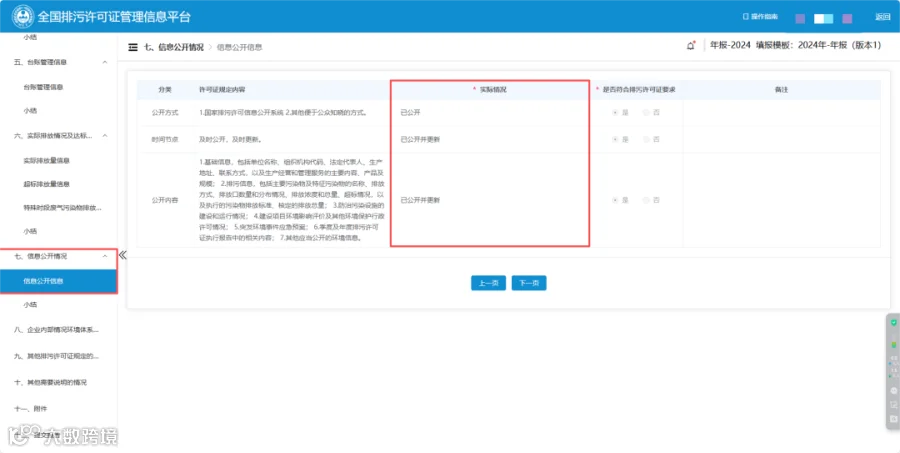Viewport: 900px width, 453px height.
Task: Open 台账管理信息 sub-item in sidebar
Action: (43, 87)
